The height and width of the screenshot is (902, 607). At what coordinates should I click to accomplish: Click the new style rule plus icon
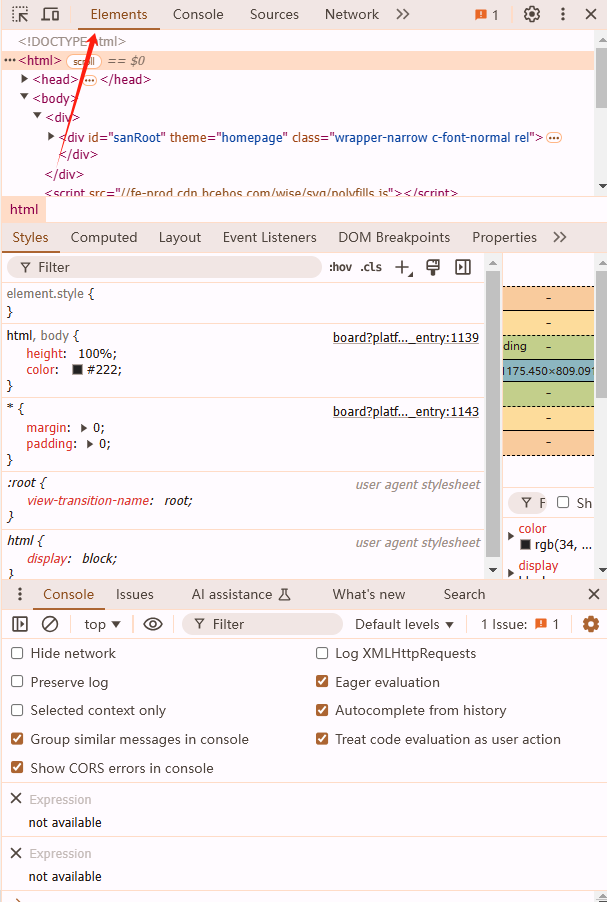pyautogui.click(x=403, y=267)
